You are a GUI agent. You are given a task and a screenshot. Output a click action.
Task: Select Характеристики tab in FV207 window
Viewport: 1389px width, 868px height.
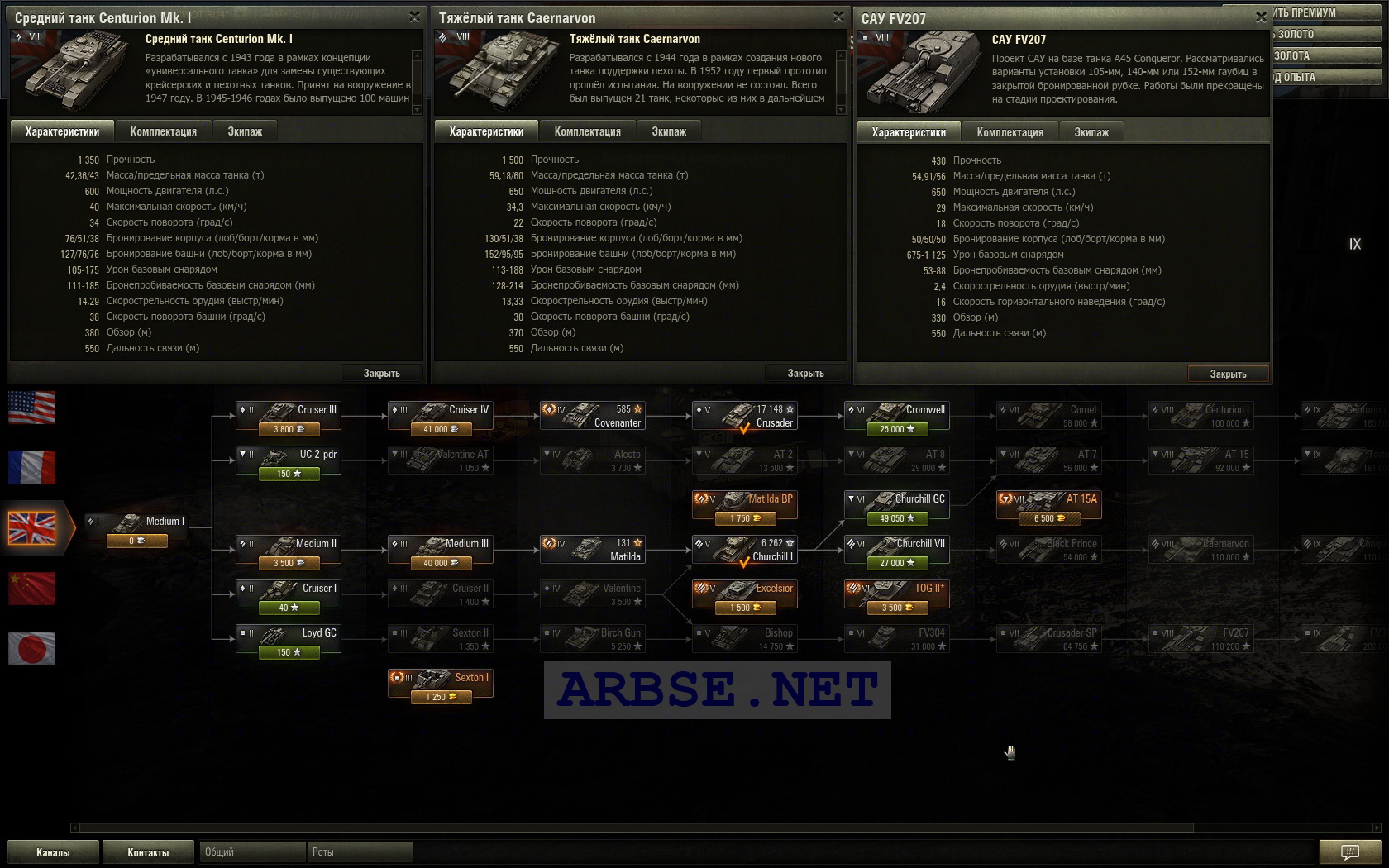pyautogui.click(x=909, y=132)
